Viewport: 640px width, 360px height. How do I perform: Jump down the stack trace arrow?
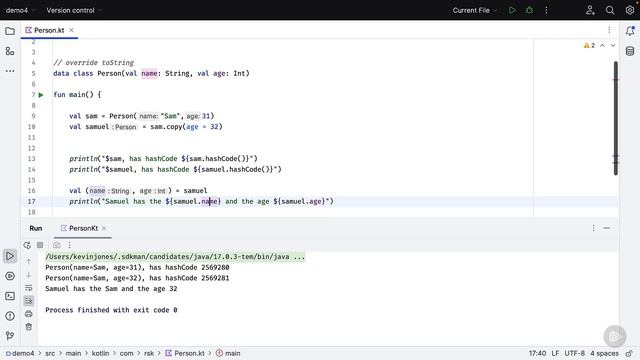click(29, 275)
